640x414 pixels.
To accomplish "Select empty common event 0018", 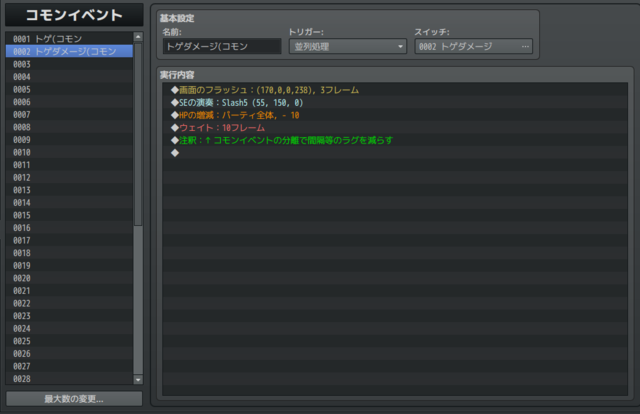I will (69, 253).
